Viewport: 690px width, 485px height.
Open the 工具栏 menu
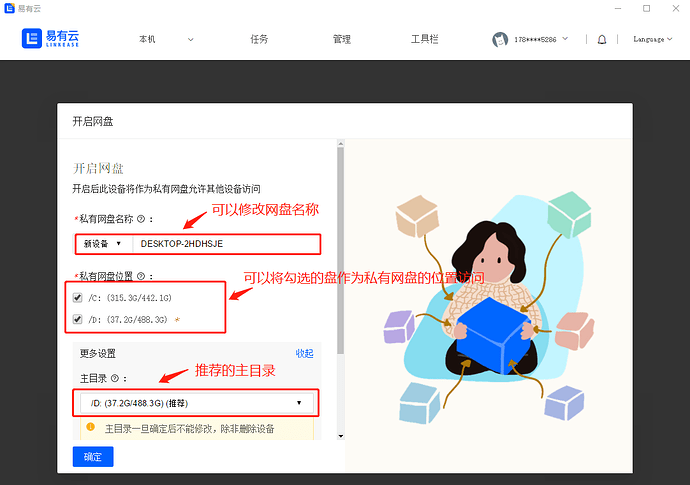coord(424,40)
